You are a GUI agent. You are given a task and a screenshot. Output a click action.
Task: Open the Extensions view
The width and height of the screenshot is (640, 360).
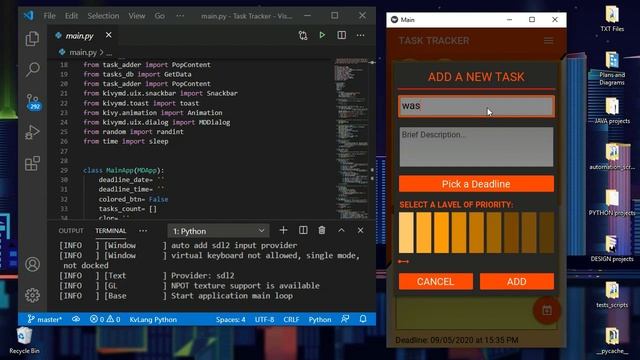[32, 163]
